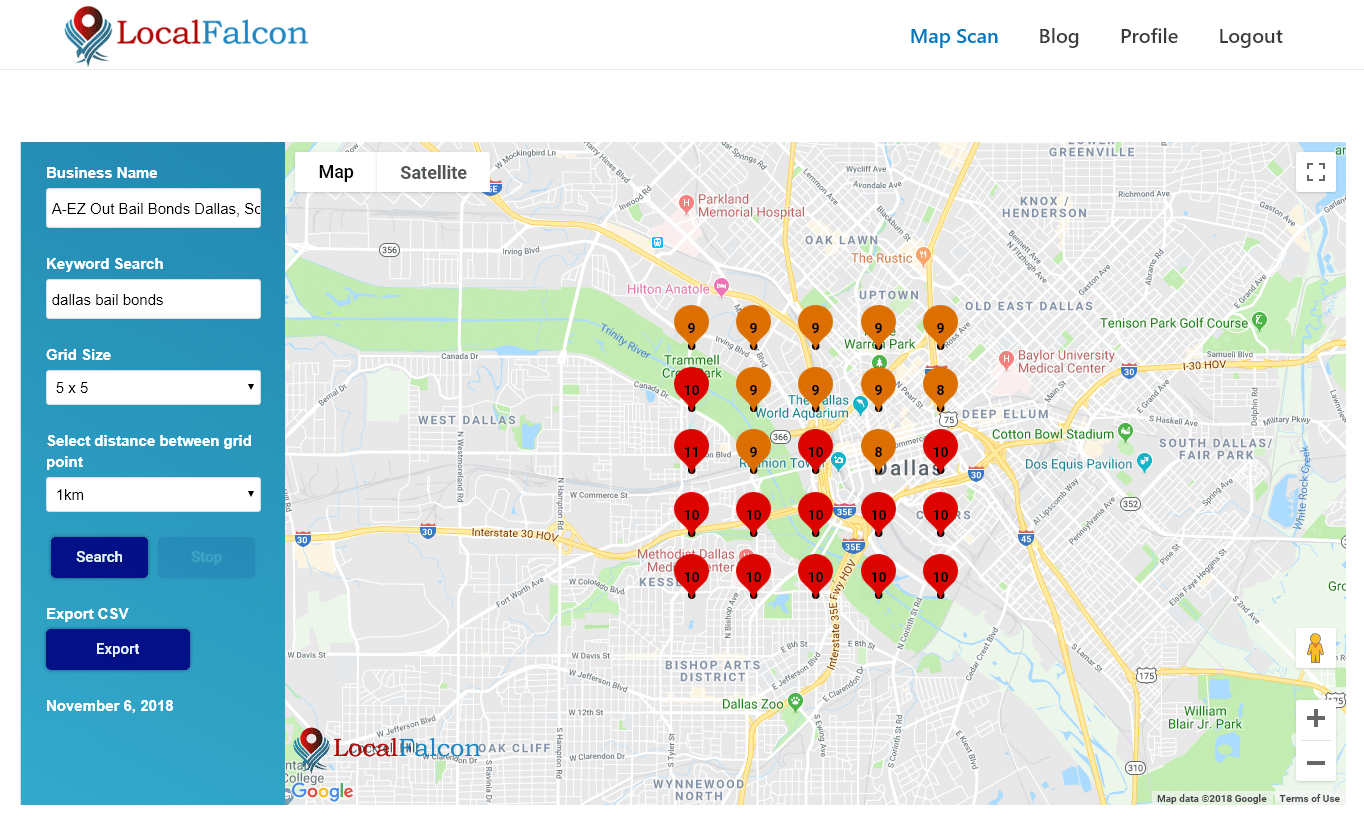Zoom out on the map
This screenshot has width=1364, height=832.
1316,762
